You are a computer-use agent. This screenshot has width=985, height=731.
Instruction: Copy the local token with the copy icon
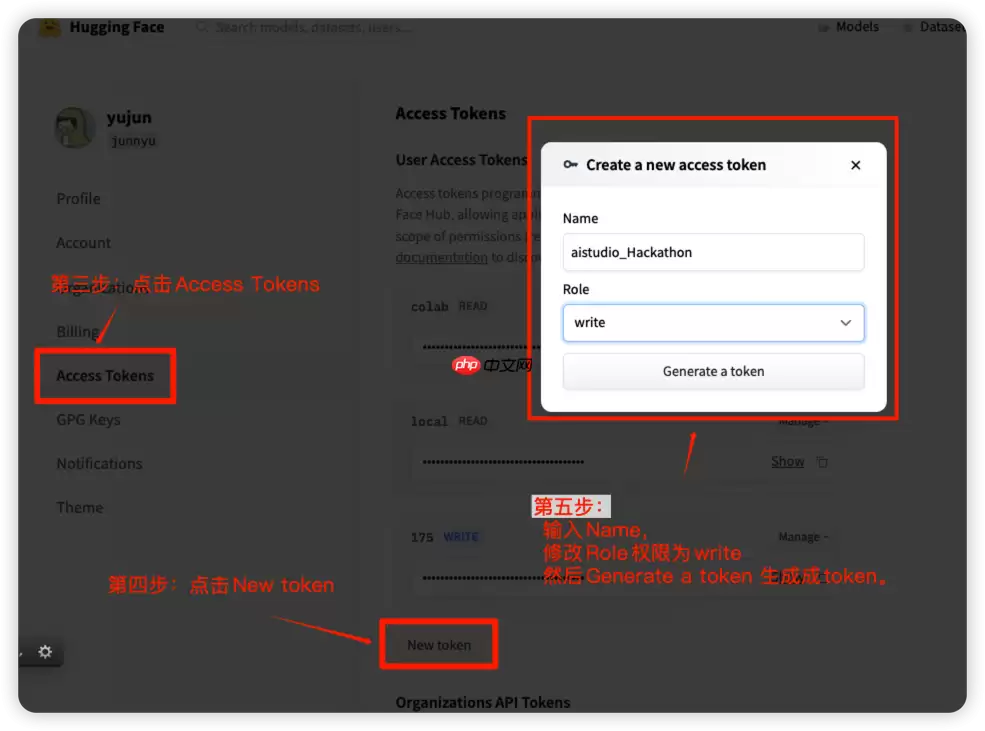822,462
